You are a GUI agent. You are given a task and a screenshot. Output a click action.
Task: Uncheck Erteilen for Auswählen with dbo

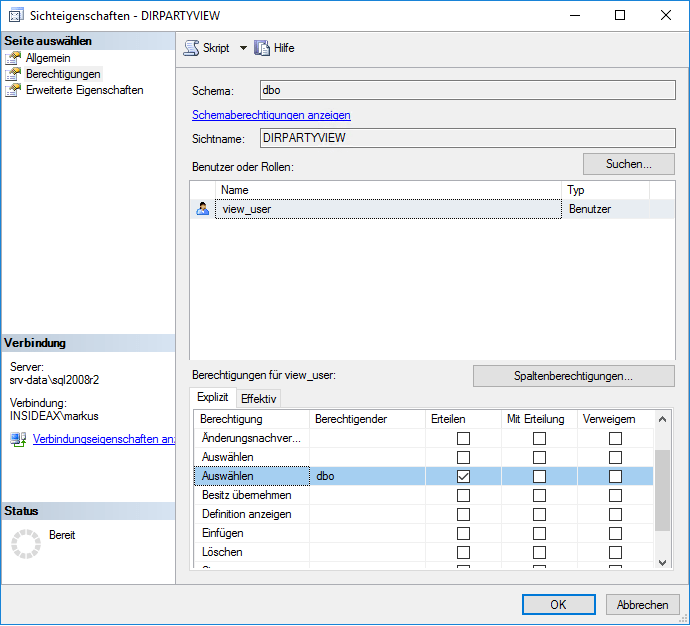tap(463, 477)
